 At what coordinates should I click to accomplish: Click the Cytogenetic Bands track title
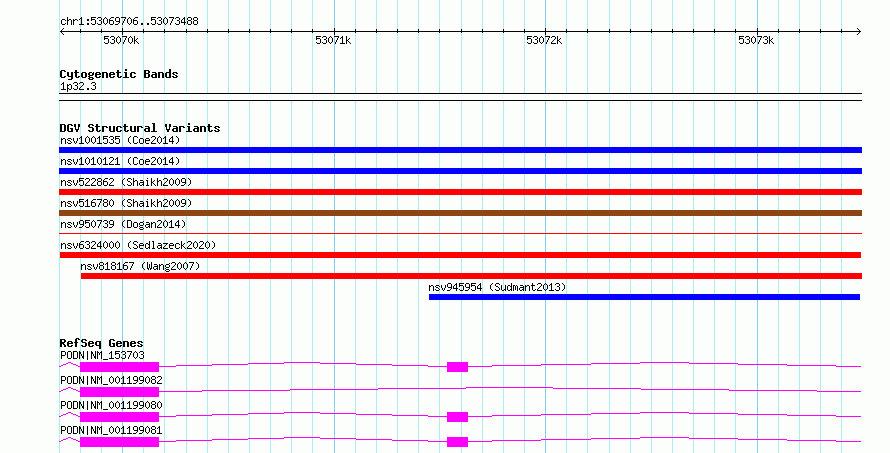[x=119, y=74]
